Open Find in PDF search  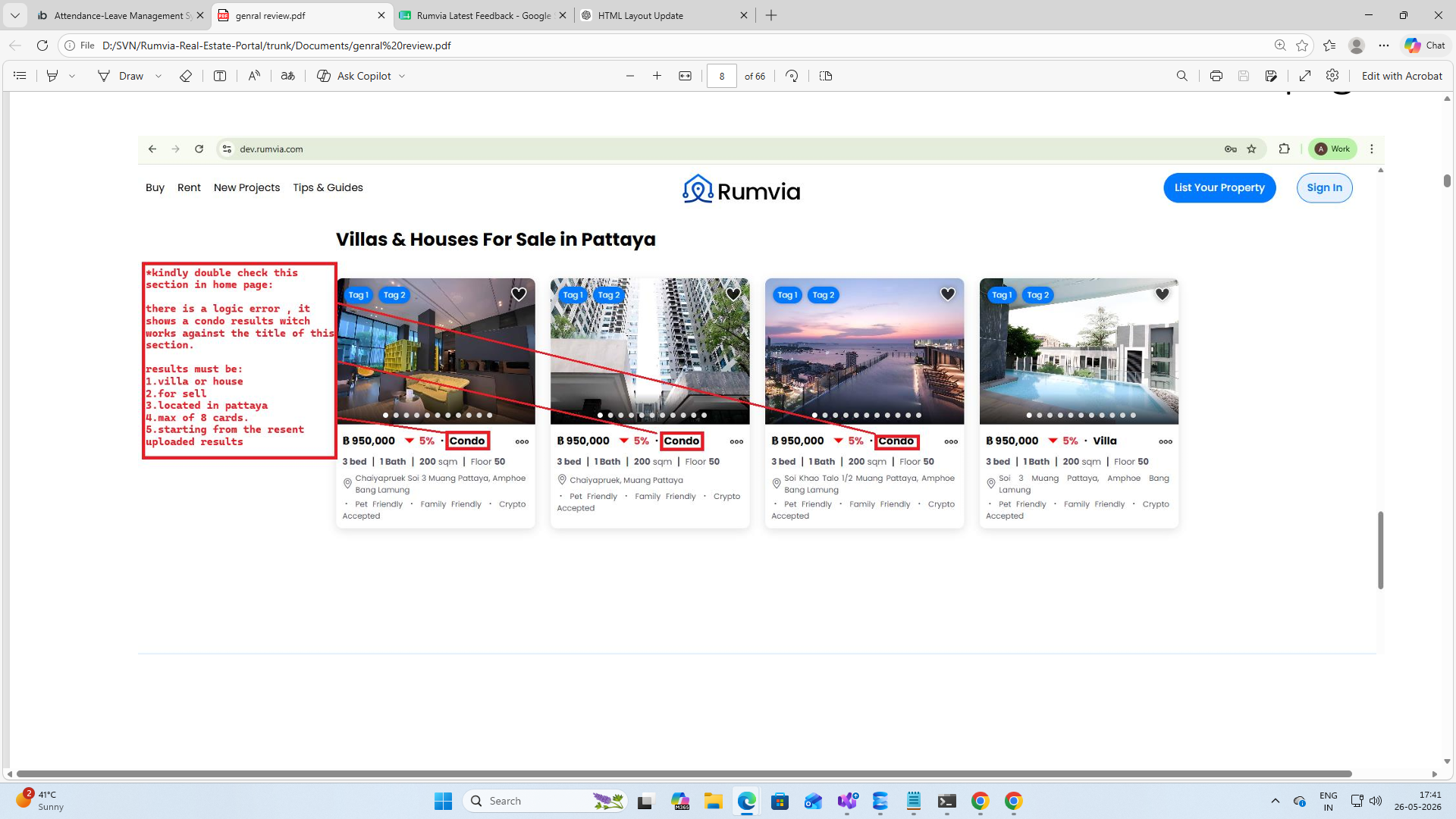coord(1181,76)
